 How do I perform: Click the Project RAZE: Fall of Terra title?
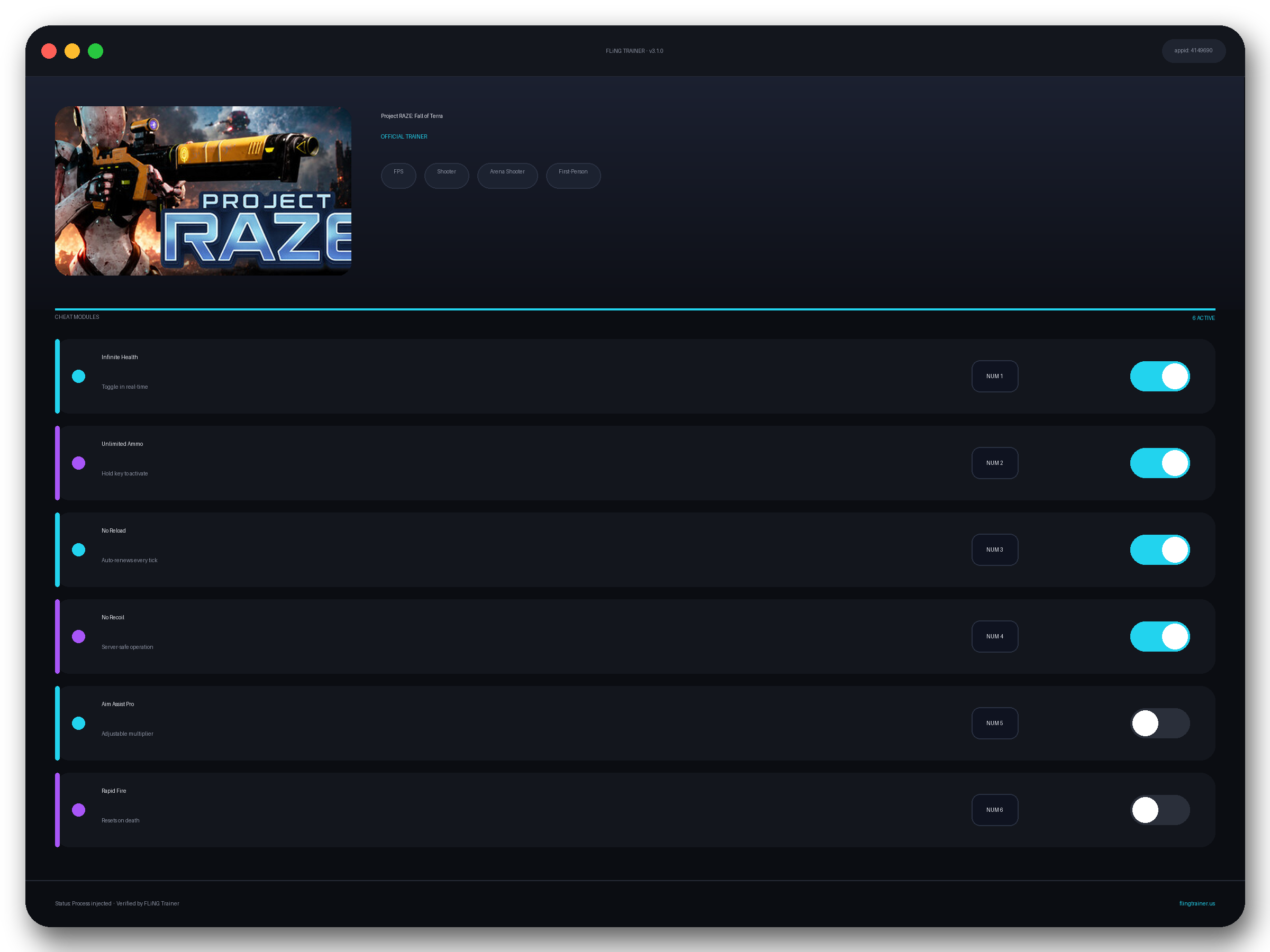point(412,116)
